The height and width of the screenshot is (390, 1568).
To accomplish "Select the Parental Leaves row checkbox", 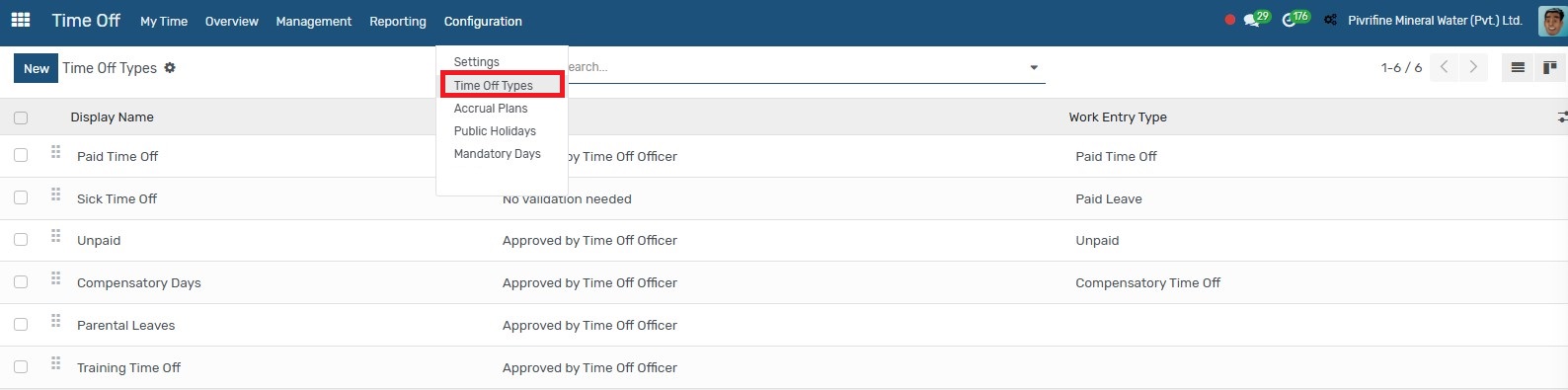I will coord(21,324).
